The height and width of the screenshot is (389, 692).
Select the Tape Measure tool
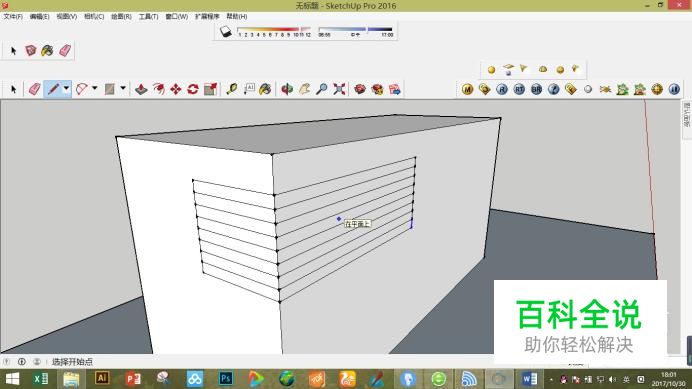tap(232, 89)
